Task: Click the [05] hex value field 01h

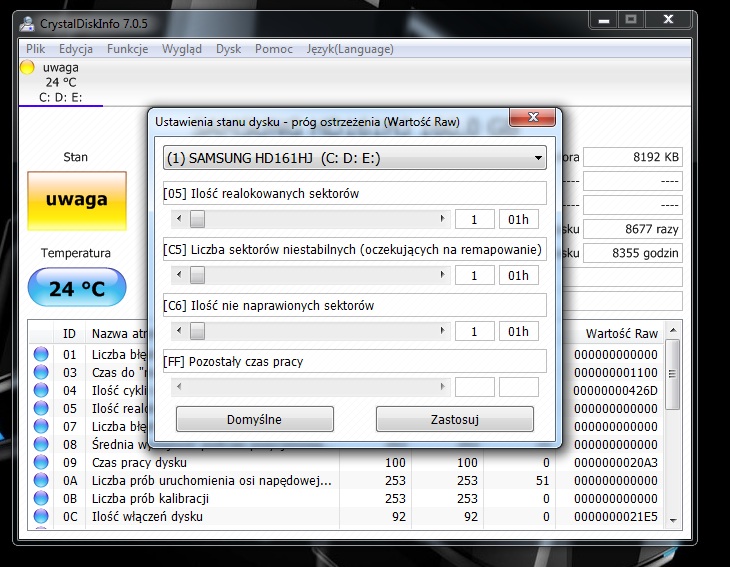Action: point(519,219)
